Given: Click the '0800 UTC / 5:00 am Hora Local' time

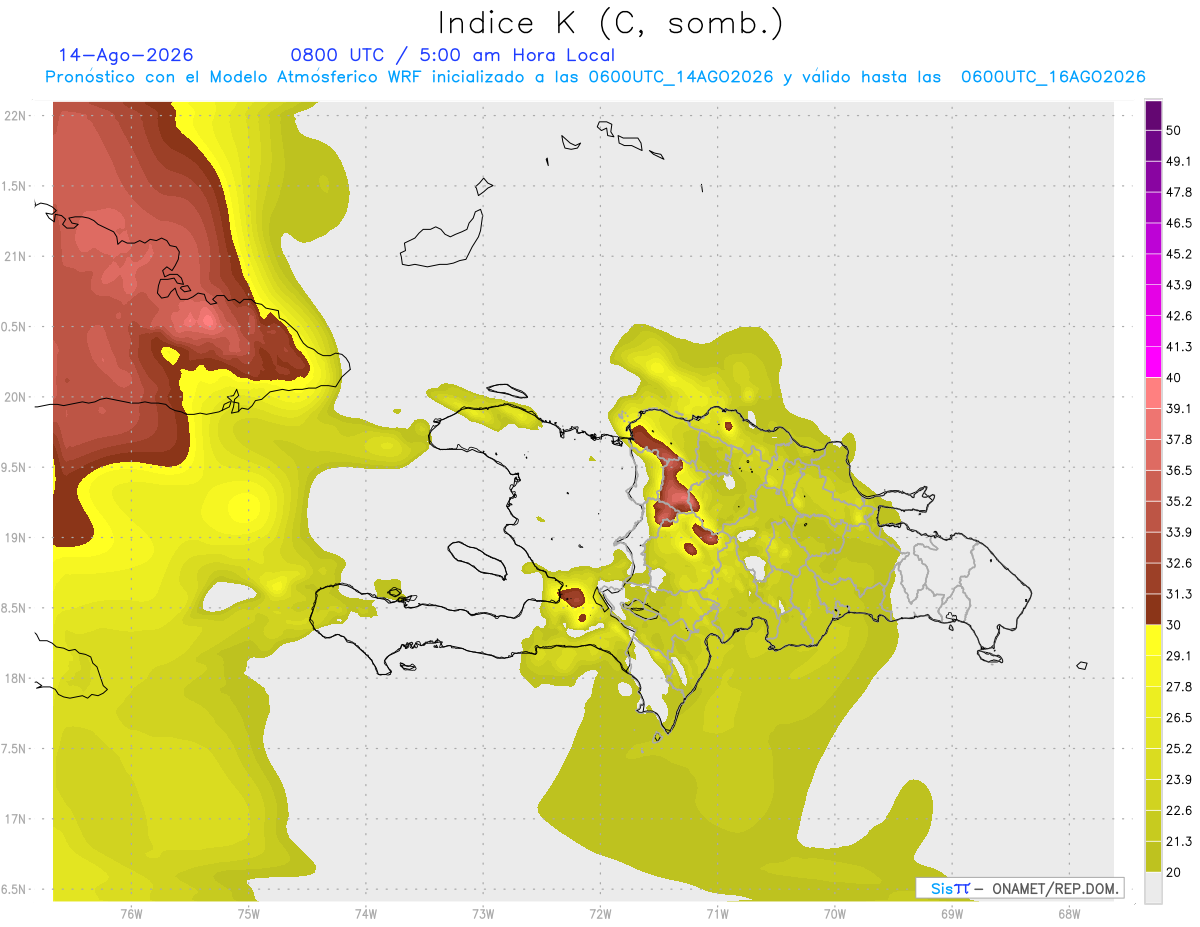Looking at the screenshot, I should click(452, 55).
